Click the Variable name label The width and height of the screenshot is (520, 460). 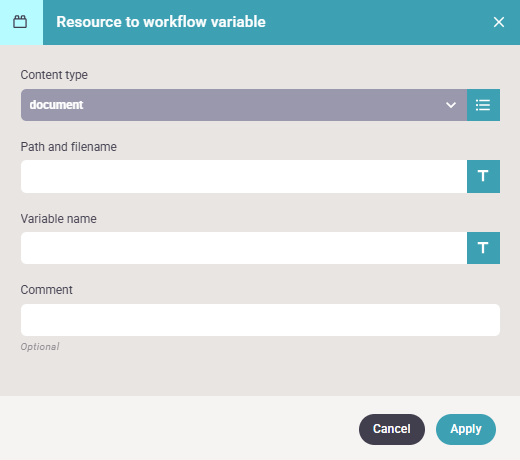point(58,219)
